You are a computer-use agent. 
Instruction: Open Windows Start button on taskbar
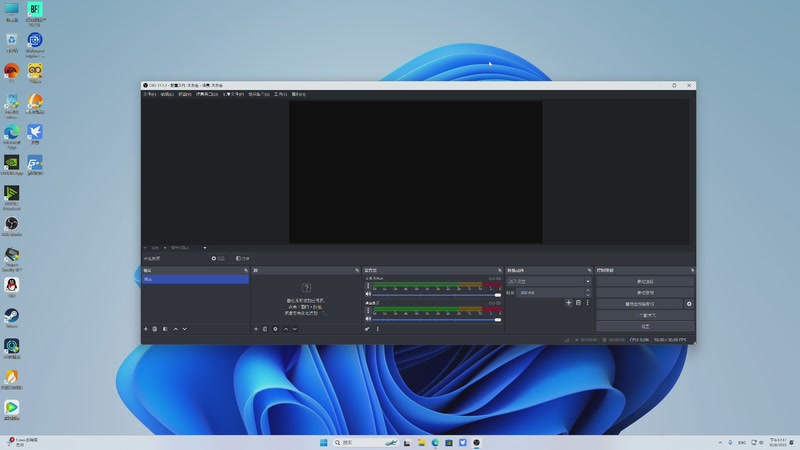(x=323, y=442)
